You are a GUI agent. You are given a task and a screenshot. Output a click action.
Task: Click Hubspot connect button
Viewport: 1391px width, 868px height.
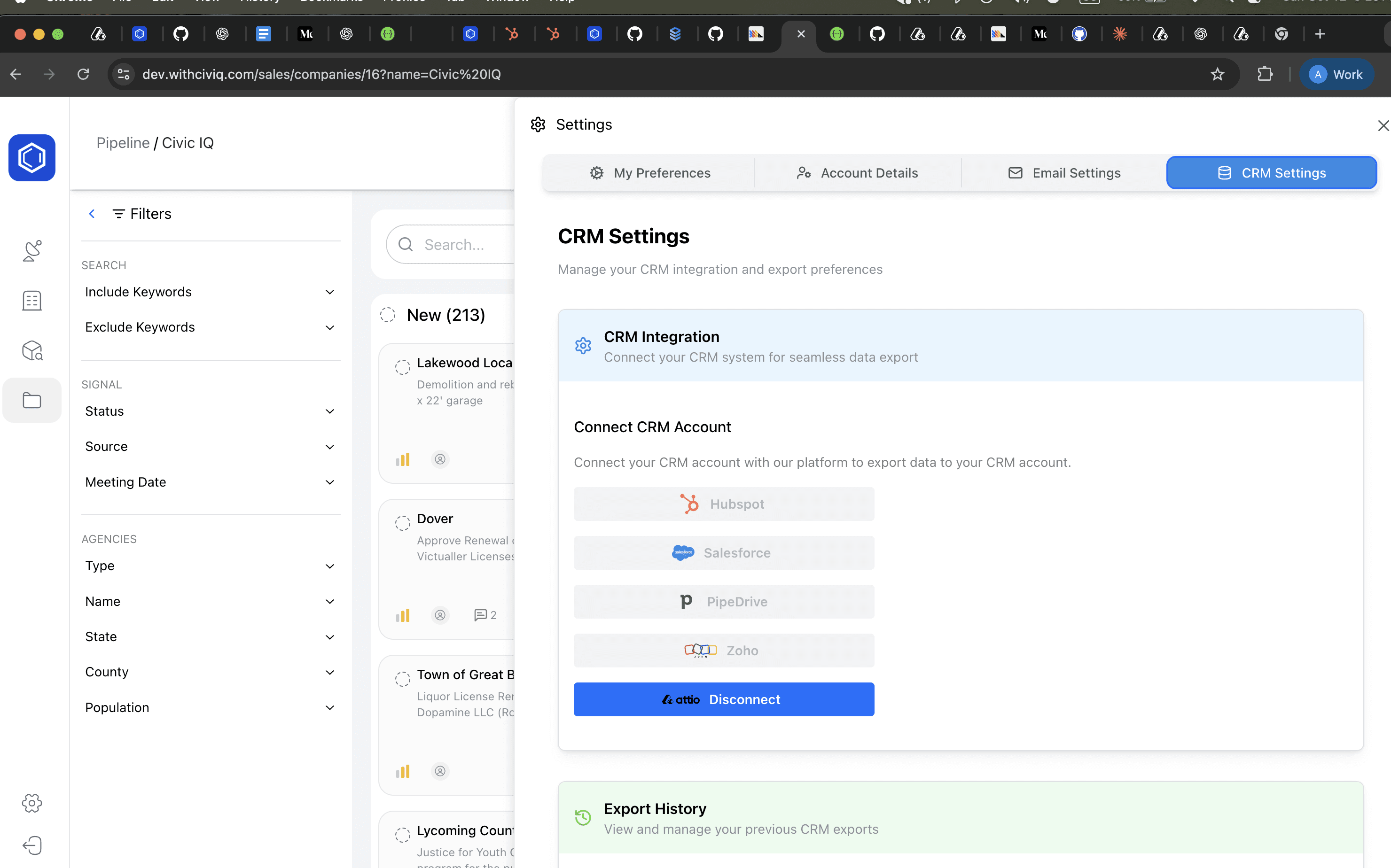[724, 504]
